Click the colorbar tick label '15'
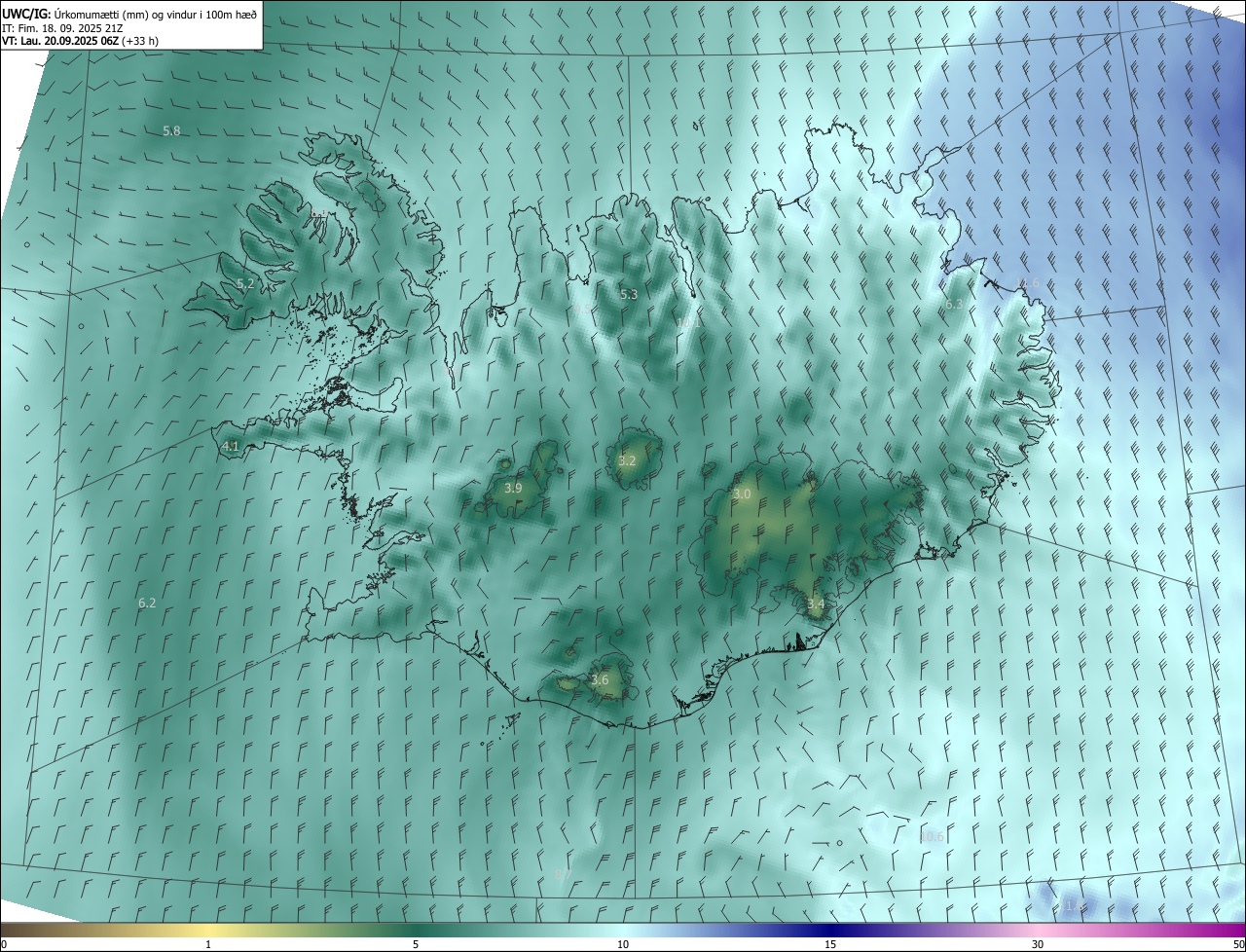1246x952 pixels. coord(830,944)
